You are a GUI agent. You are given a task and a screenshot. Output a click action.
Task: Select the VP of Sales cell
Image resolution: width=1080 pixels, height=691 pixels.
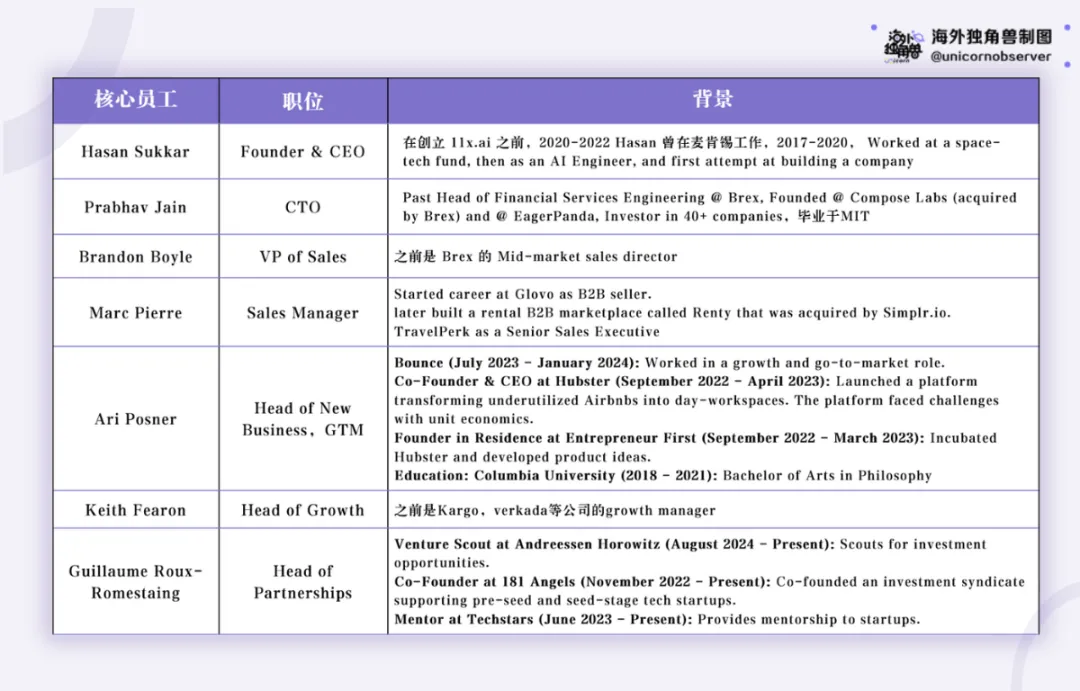click(x=303, y=257)
